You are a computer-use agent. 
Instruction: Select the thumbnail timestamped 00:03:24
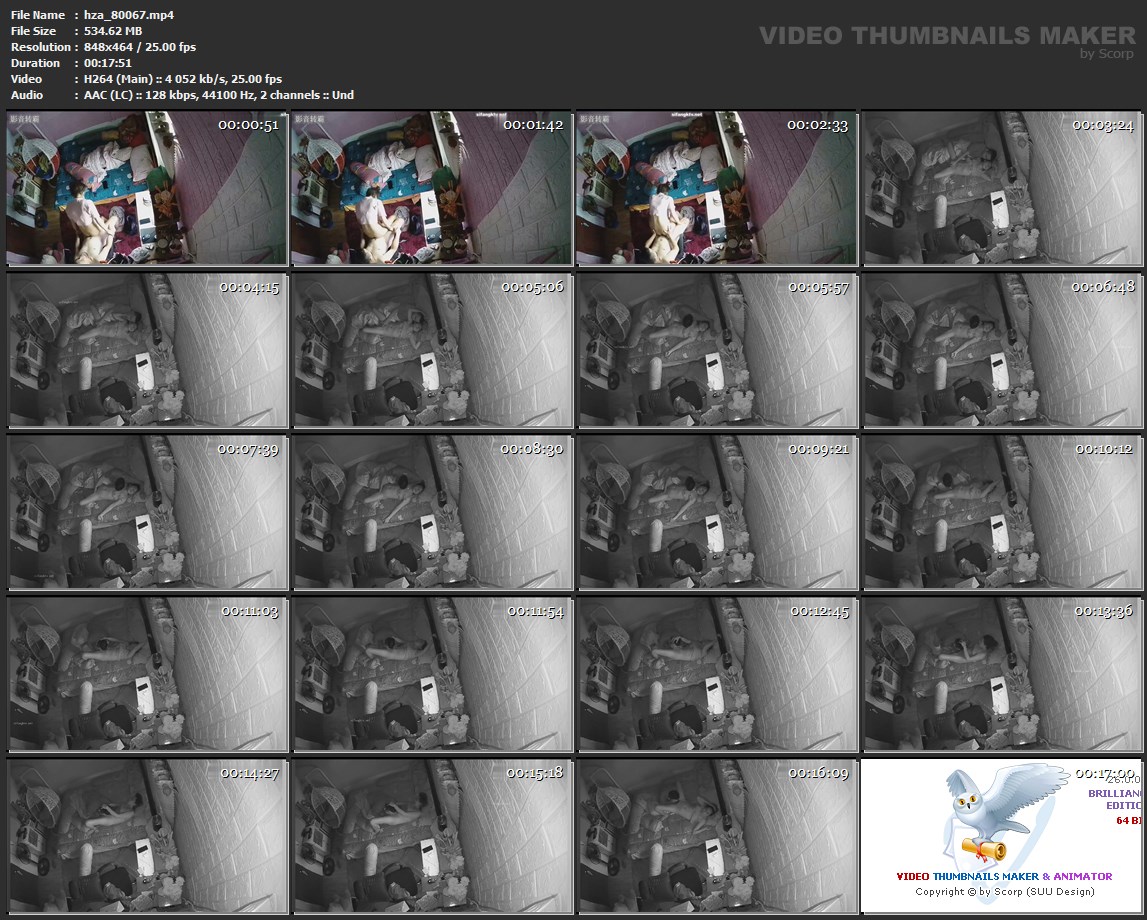(x=1002, y=188)
